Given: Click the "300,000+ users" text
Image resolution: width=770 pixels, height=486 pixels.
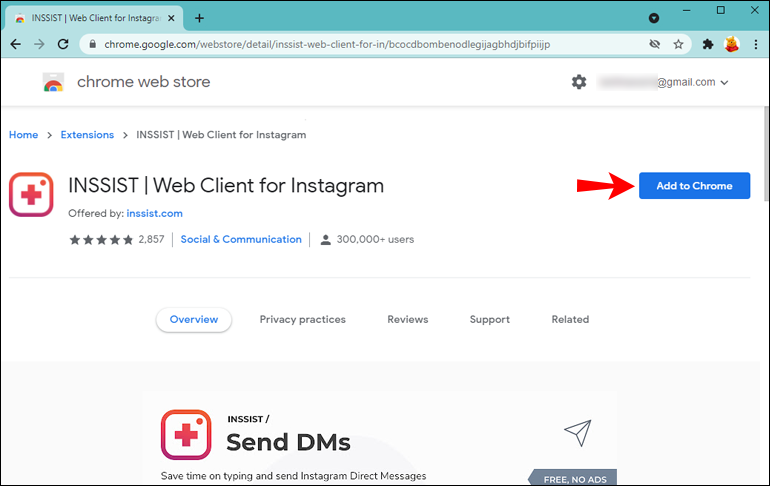Looking at the screenshot, I should tap(375, 240).
